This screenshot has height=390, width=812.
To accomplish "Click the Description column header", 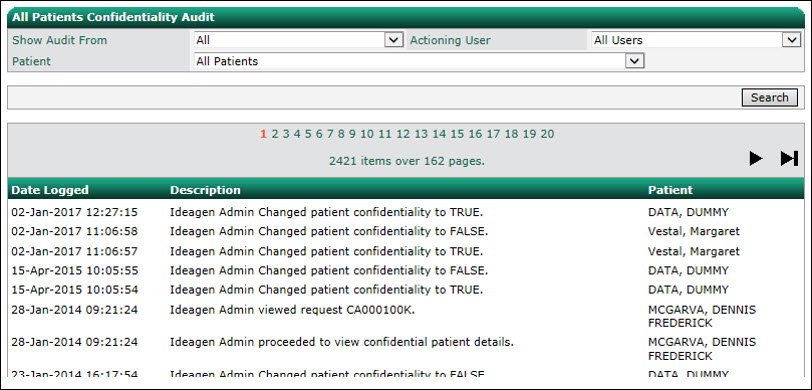I will (x=205, y=190).
